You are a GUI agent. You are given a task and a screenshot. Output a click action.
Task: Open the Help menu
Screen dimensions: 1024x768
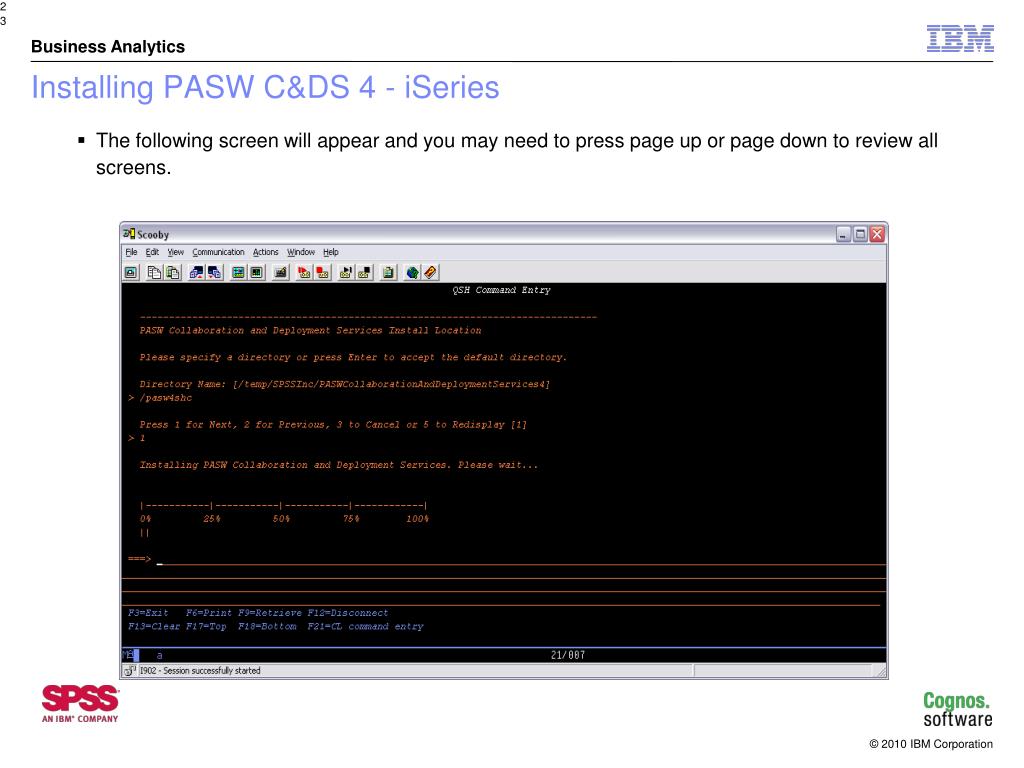click(331, 252)
